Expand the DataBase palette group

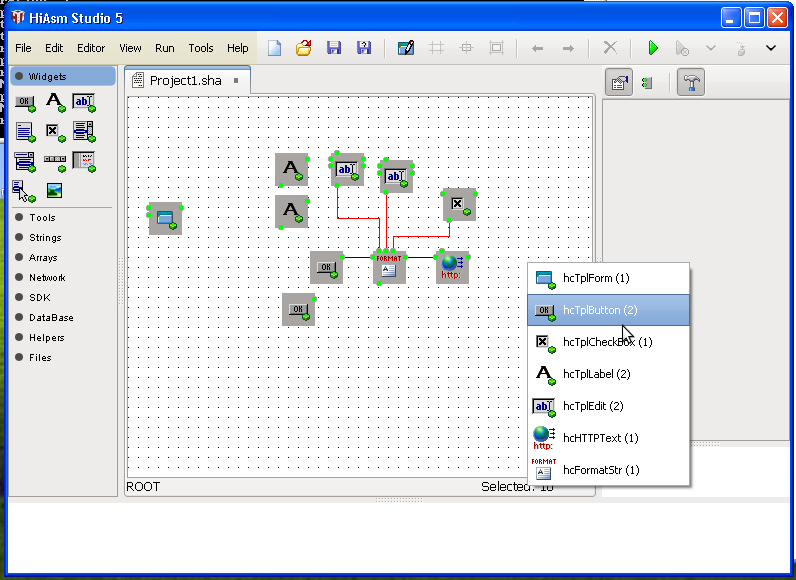point(51,317)
